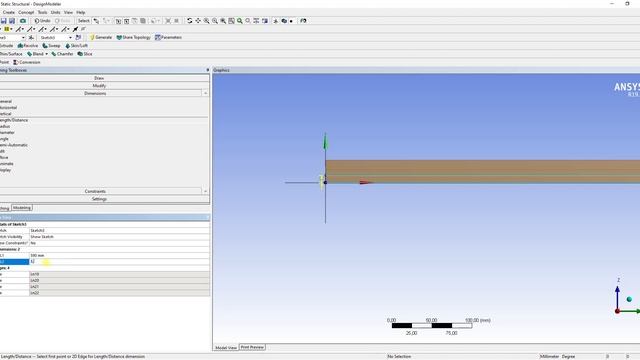Click the Generate button
The height and width of the screenshot is (360, 640).
pyautogui.click(x=101, y=38)
